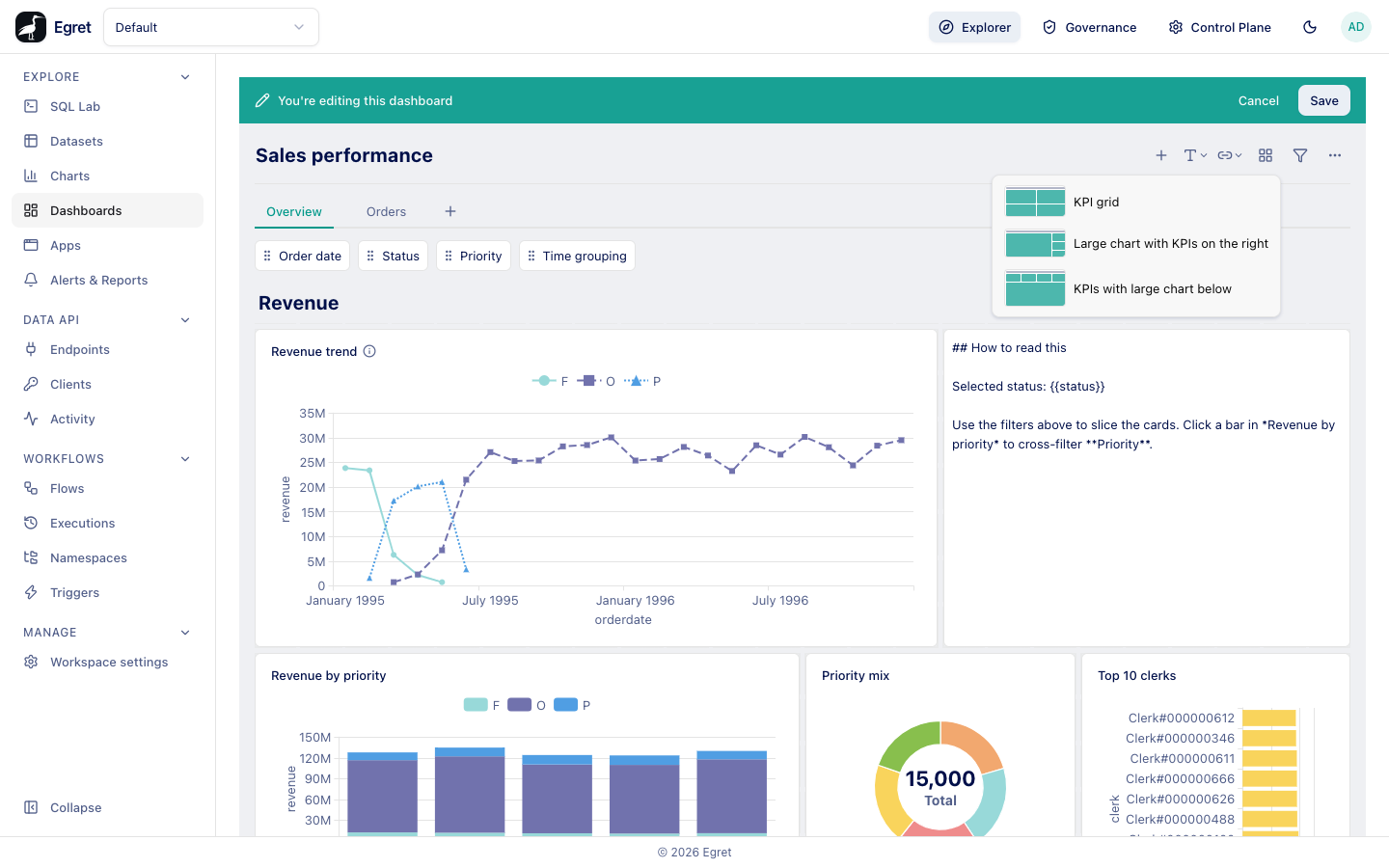The image size is (1389, 868).
Task: Click the Time grouping filter chip
Action: click(x=577, y=256)
